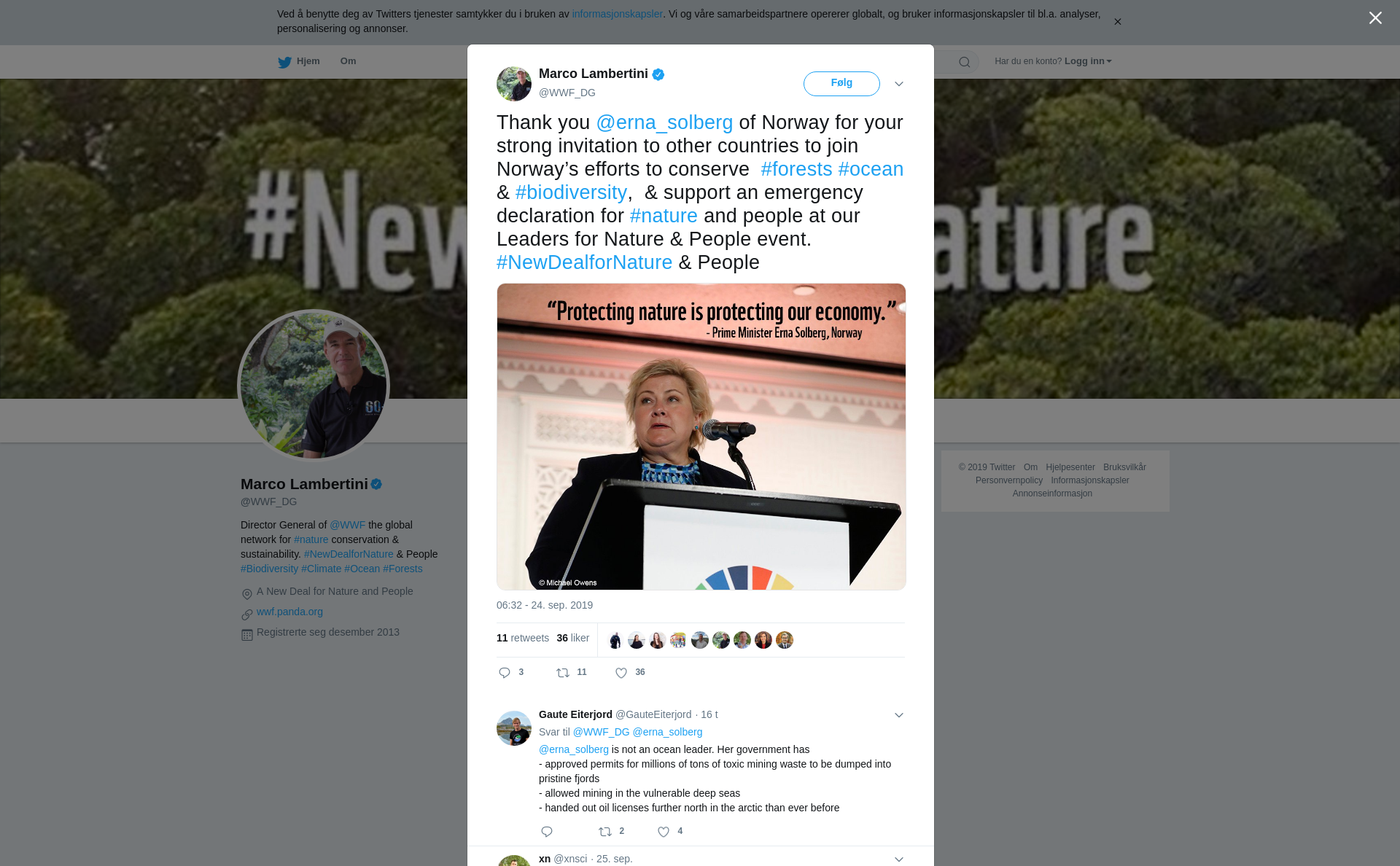This screenshot has width=1400, height=866.
Task: Close the tweet overlay with top-right X
Action: [1375, 18]
